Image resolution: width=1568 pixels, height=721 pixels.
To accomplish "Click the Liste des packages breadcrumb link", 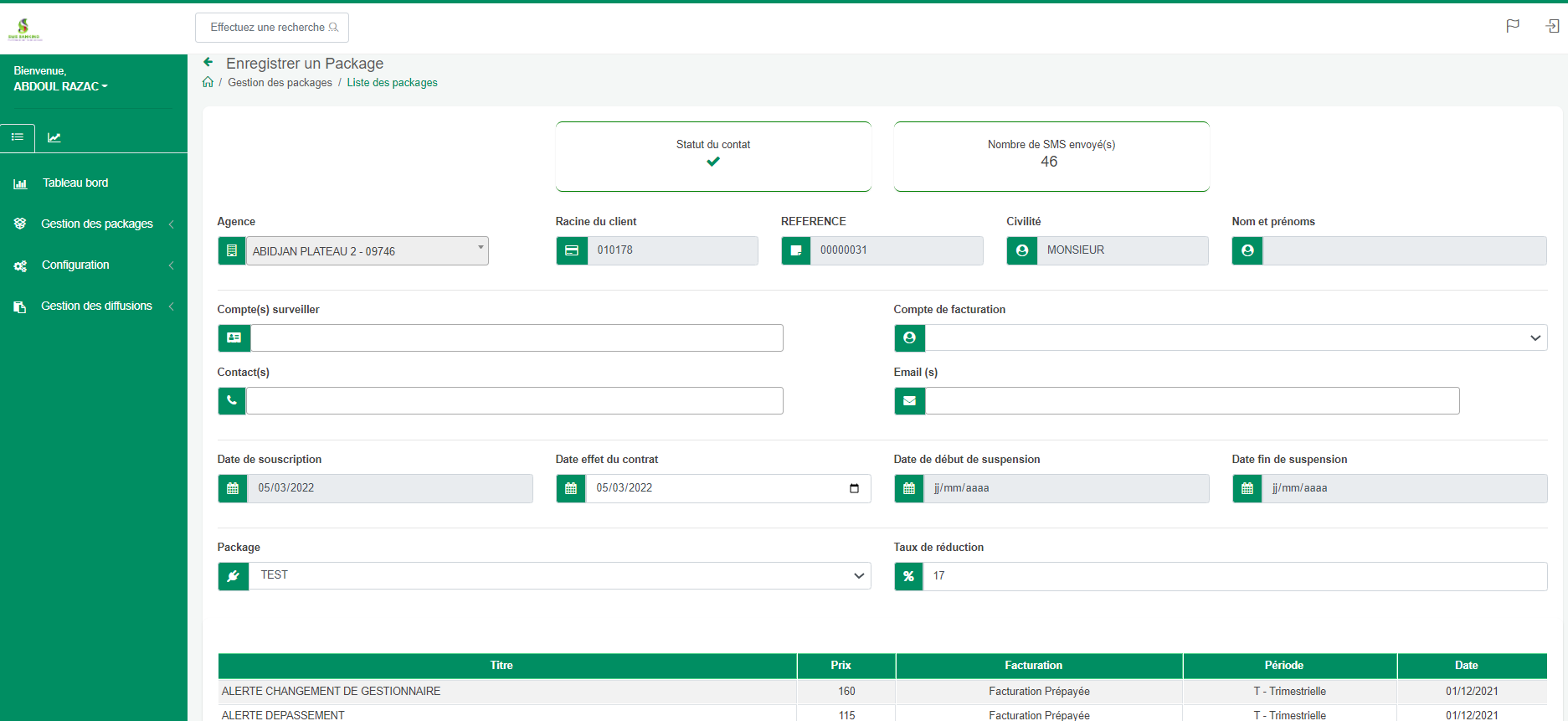I will [392, 82].
